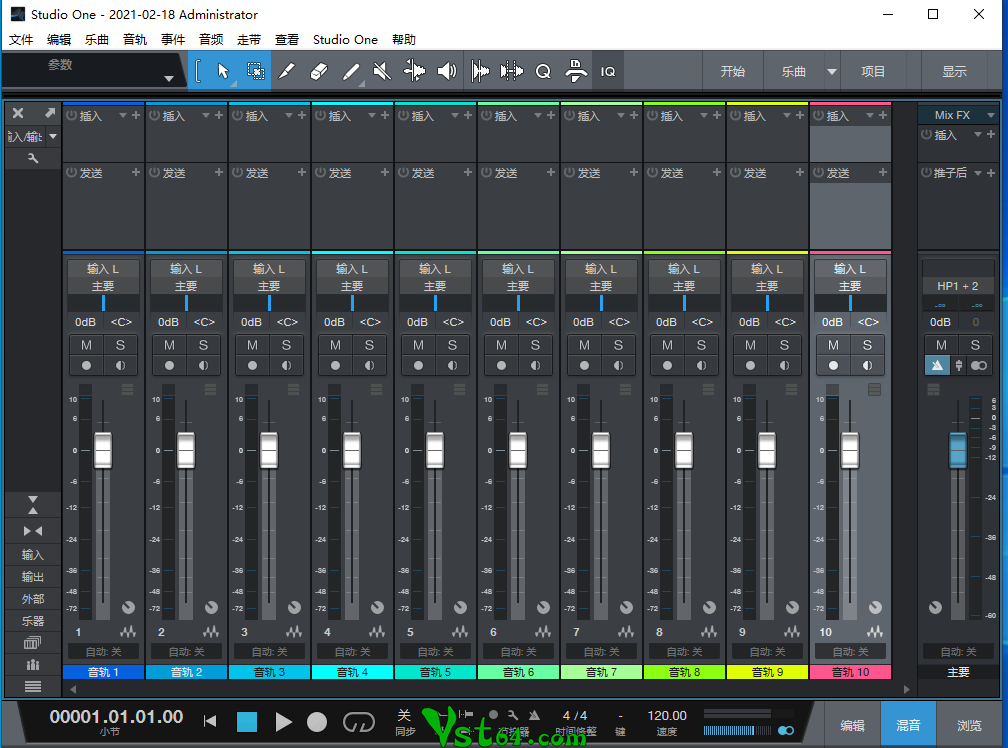Select the Listen (speaker) tool
This screenshot has width=1008, height=748.
pyautogui.click(x=447, y=71)
